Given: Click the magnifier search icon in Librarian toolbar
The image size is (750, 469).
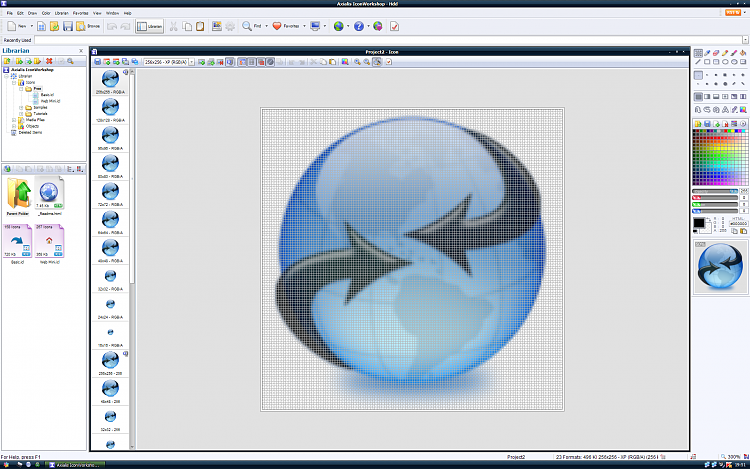Looking at the screenshot, I should pos(70,61).
